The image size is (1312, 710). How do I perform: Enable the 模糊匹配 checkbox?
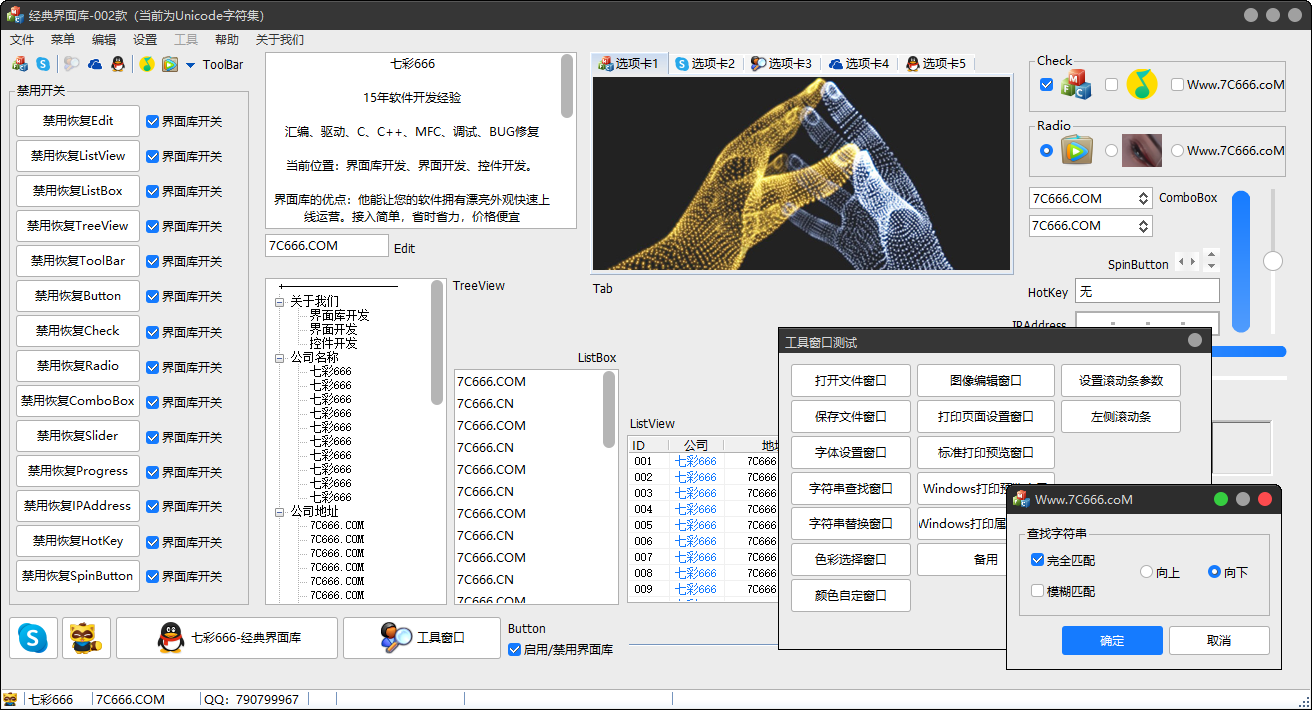[1038, 591]
